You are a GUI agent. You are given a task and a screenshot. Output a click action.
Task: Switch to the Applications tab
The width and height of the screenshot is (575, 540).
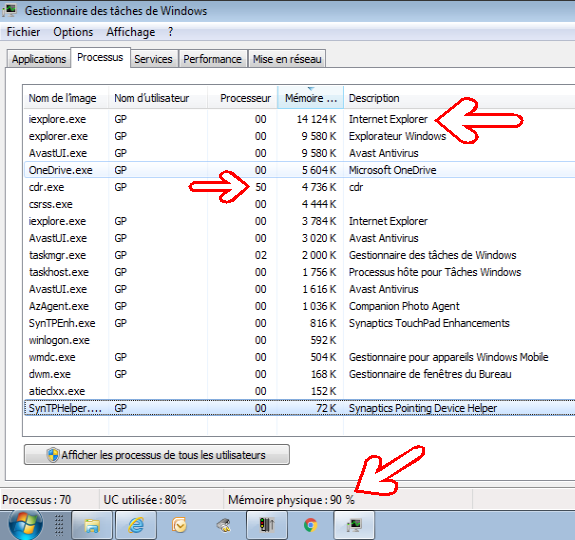coord(39,59)
